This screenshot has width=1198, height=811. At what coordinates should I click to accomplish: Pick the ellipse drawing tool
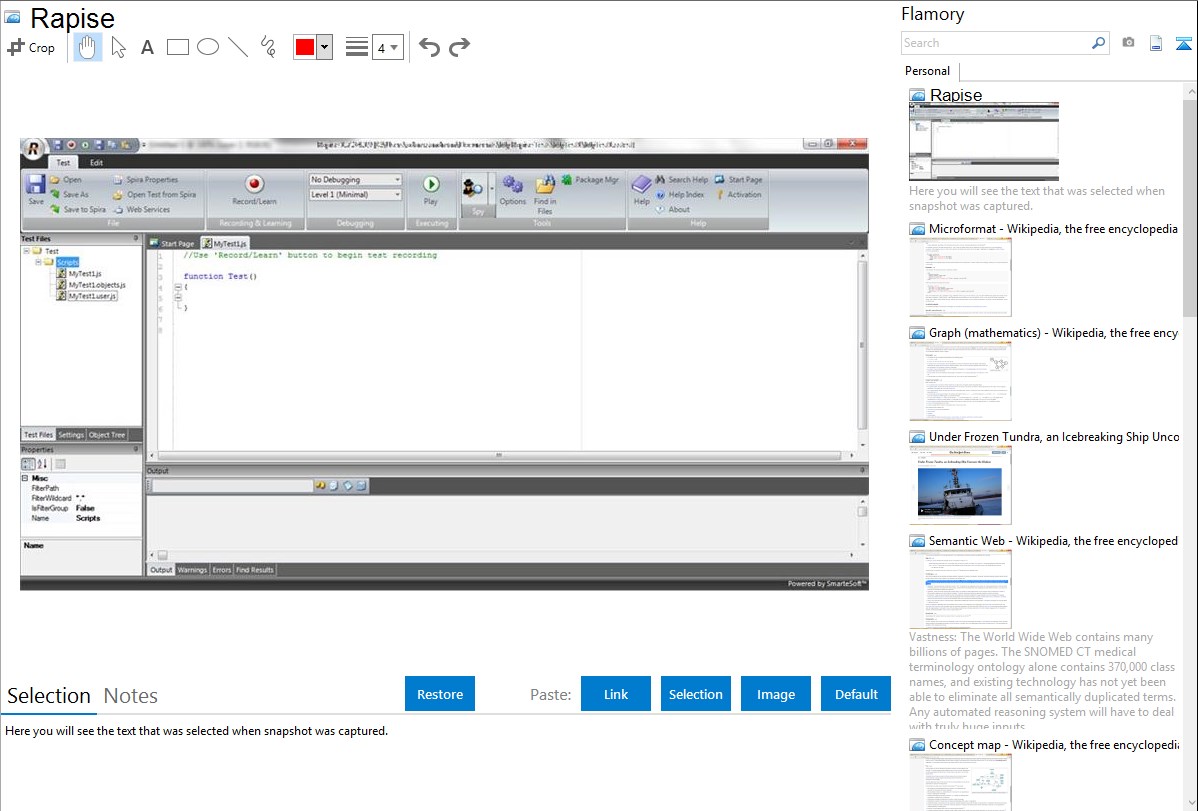click(x=208, y=47)
